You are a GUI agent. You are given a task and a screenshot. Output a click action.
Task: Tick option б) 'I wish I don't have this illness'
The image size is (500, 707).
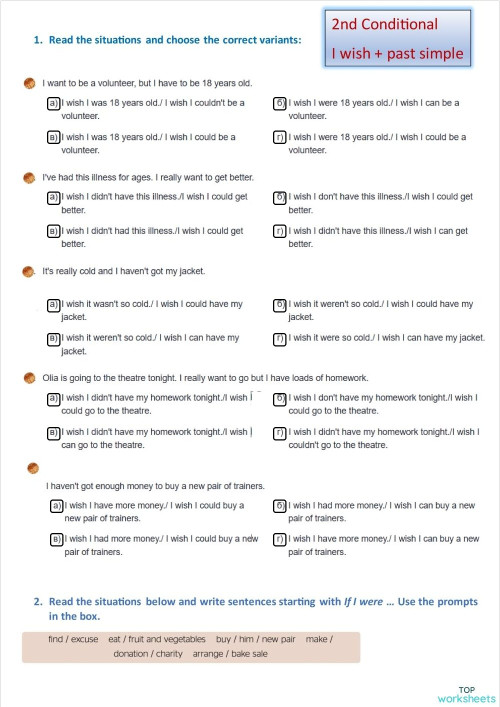pyautogui.click(x=280, y=197)
